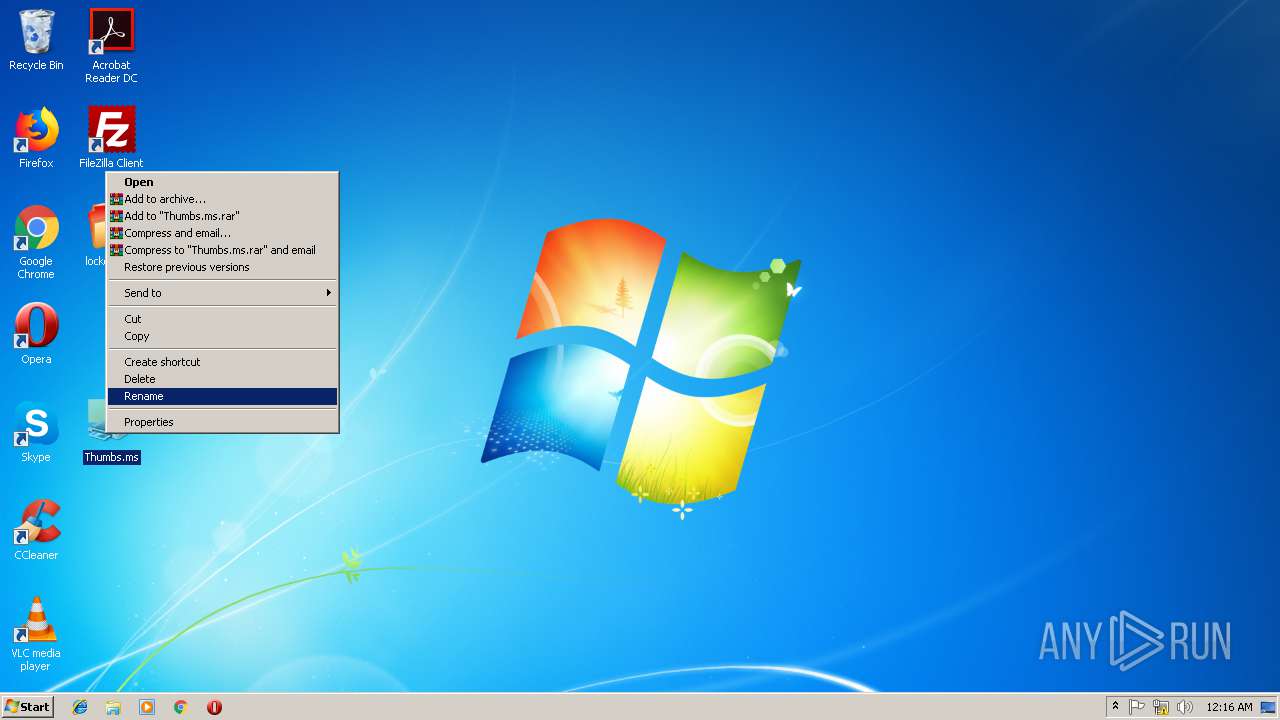Select the Google Chrome desktop shortcut

point(36,242)
